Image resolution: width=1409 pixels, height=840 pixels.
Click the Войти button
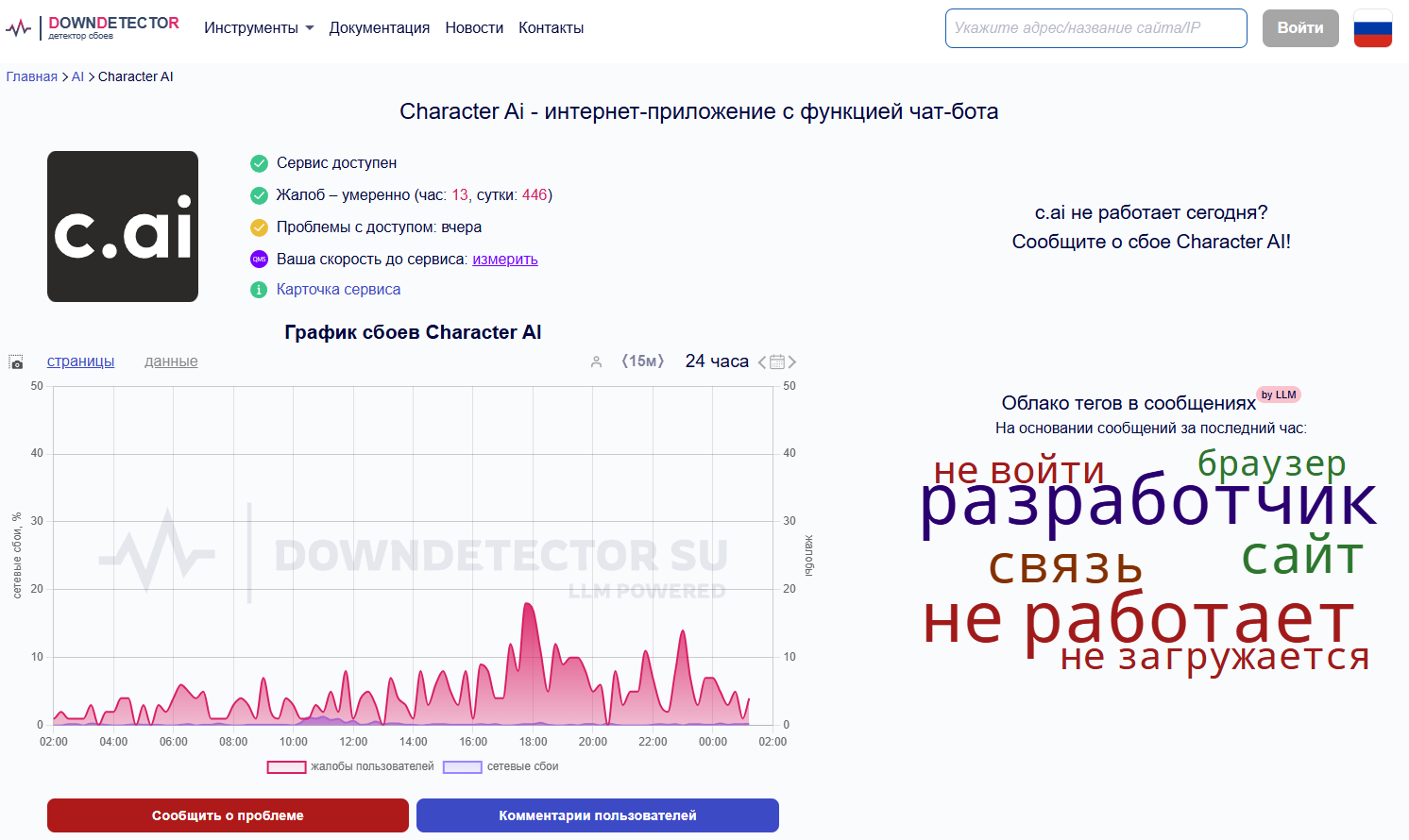pos(1300,28)
